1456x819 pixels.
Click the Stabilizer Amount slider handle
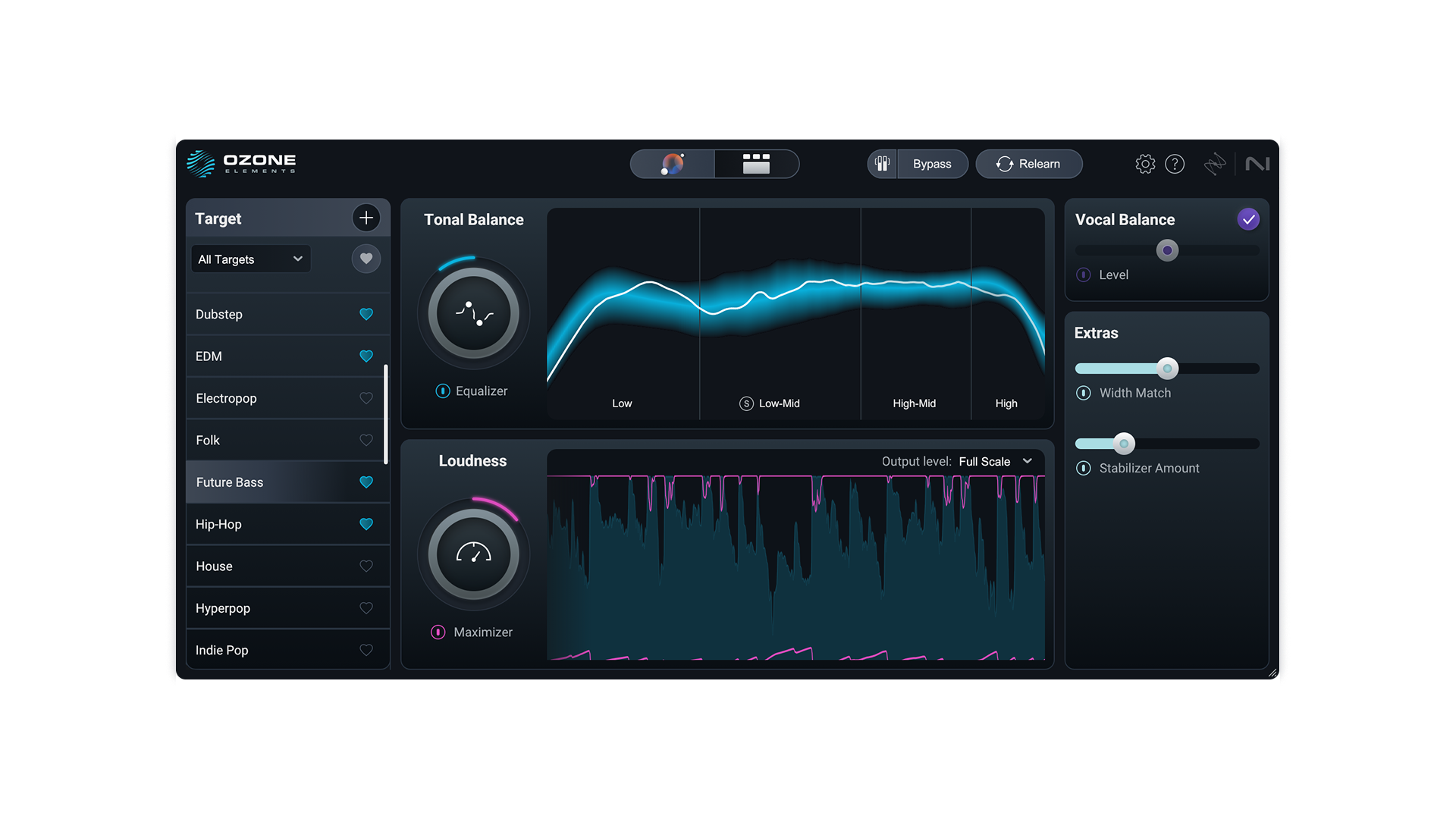1124,444
